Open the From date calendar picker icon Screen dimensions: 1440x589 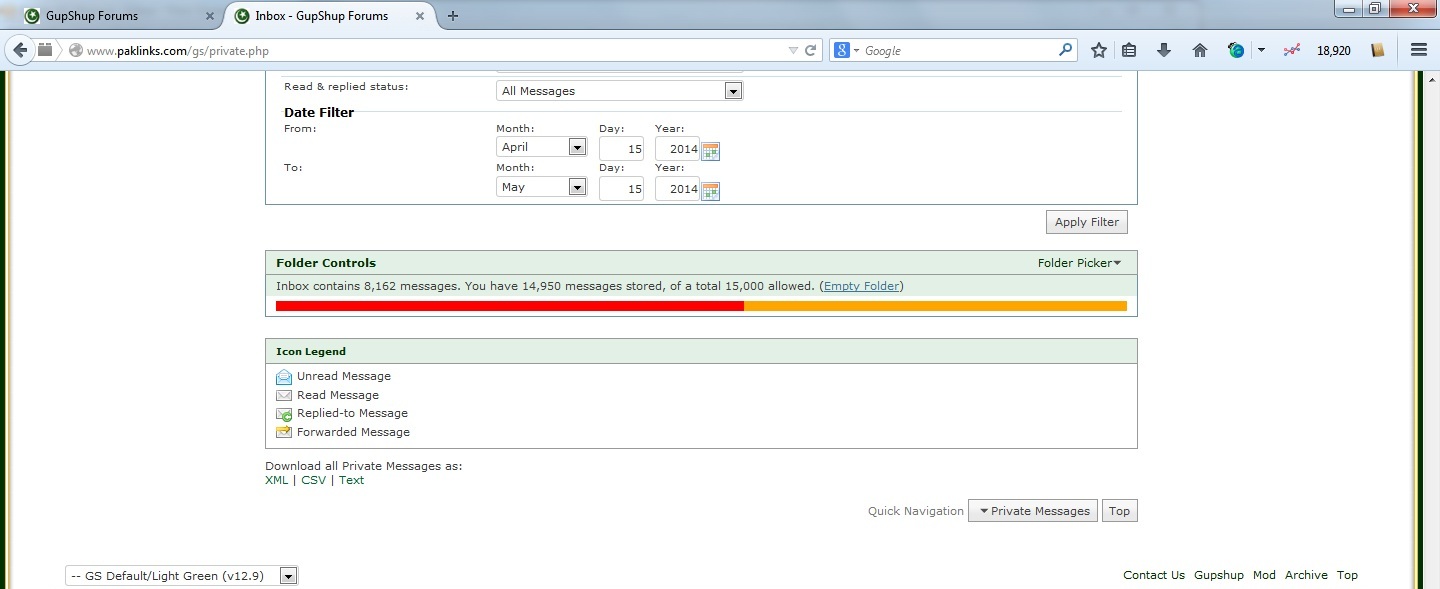[711, 152]
